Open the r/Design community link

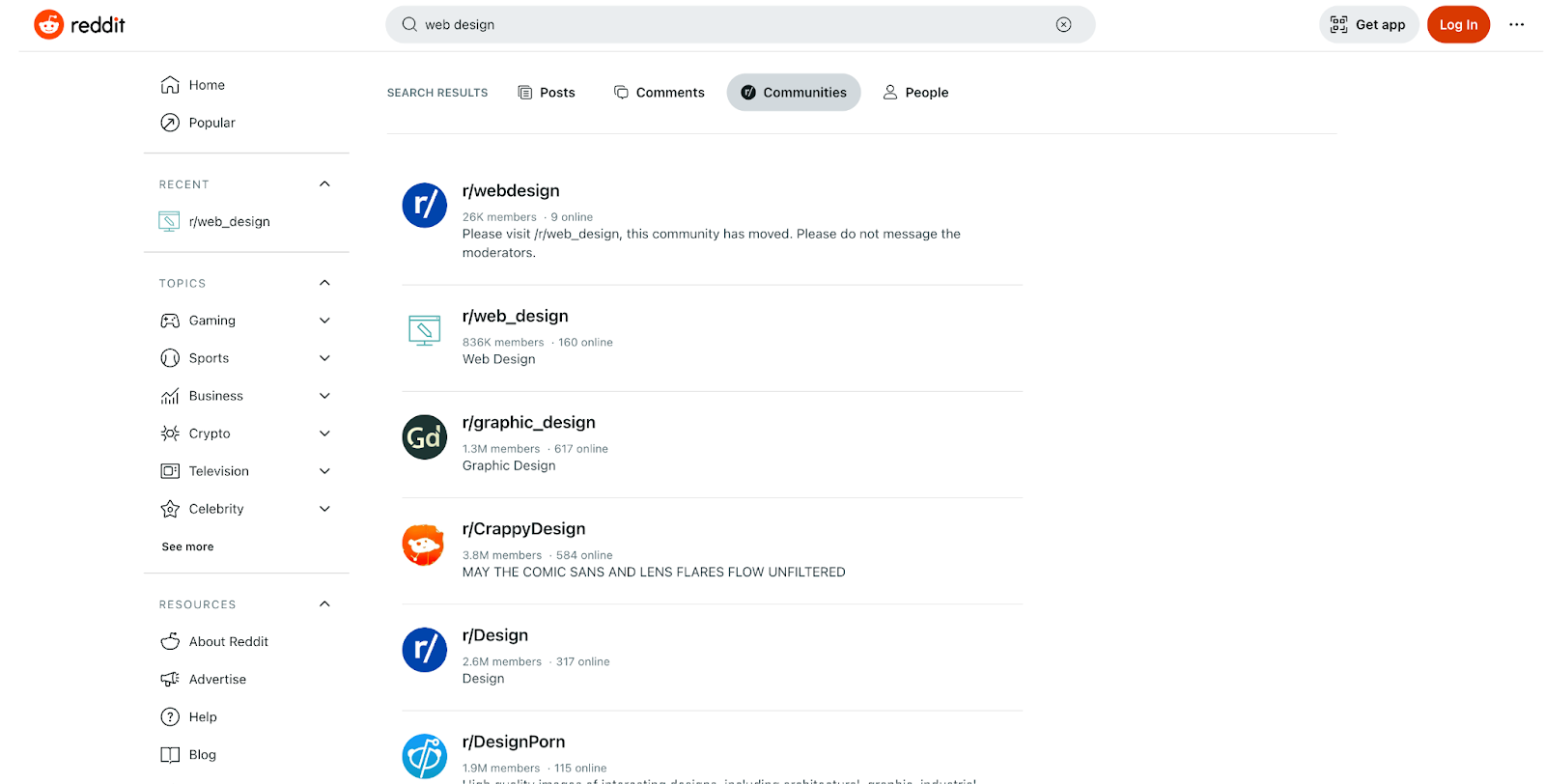(495, 635)
